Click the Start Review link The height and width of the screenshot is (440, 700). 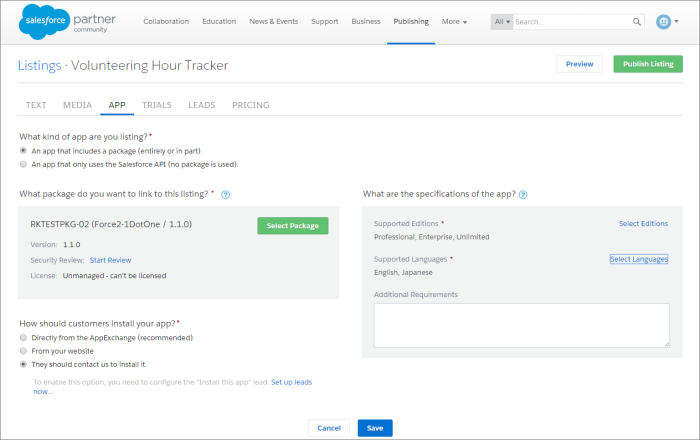111,260
